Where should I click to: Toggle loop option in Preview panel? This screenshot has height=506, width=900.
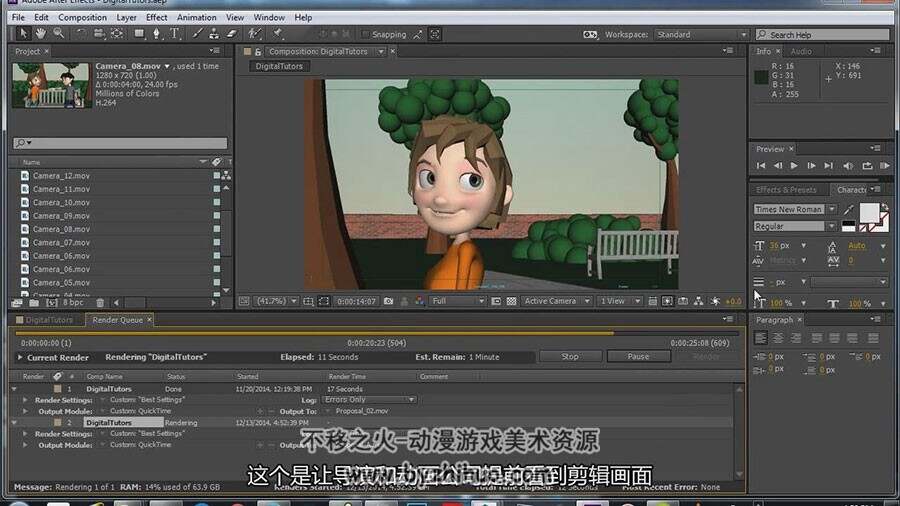[x=867, y=166]
